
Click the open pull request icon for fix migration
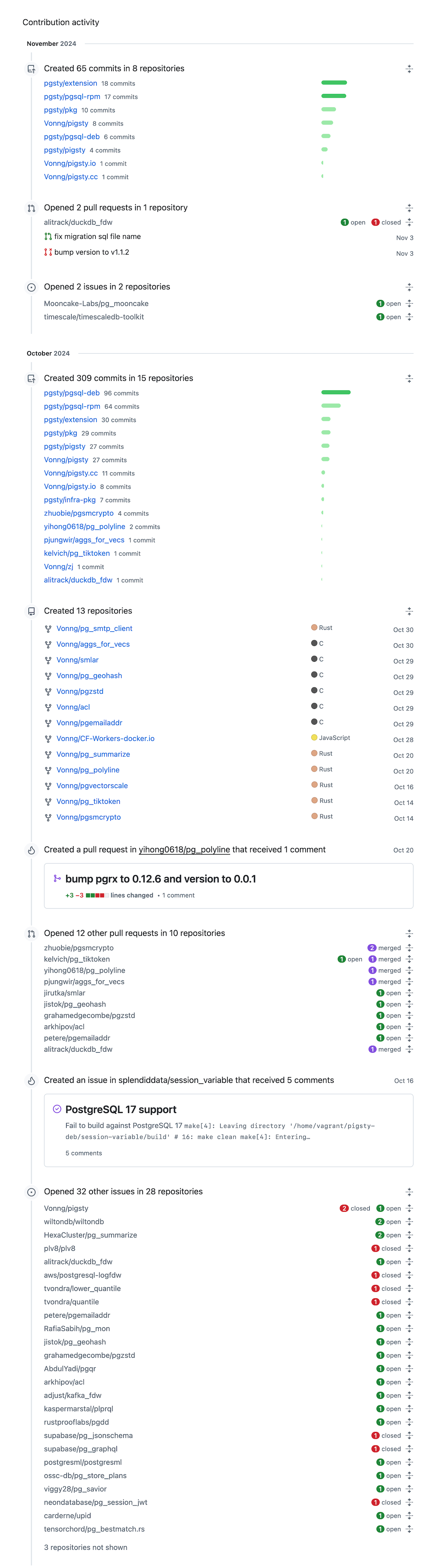[x=48, y=237]
